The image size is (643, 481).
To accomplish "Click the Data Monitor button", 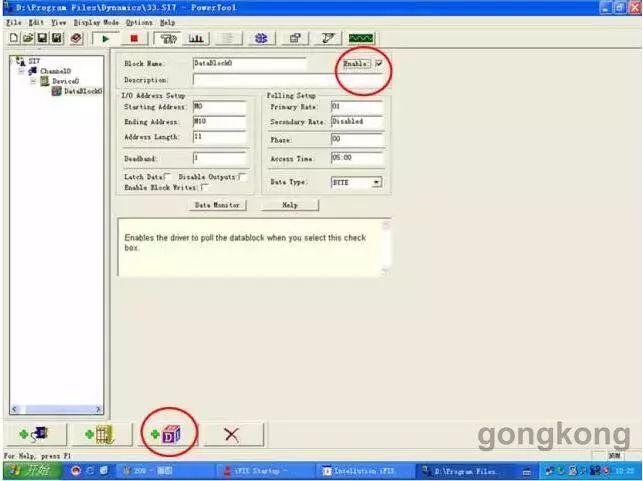I will (217, 205).
